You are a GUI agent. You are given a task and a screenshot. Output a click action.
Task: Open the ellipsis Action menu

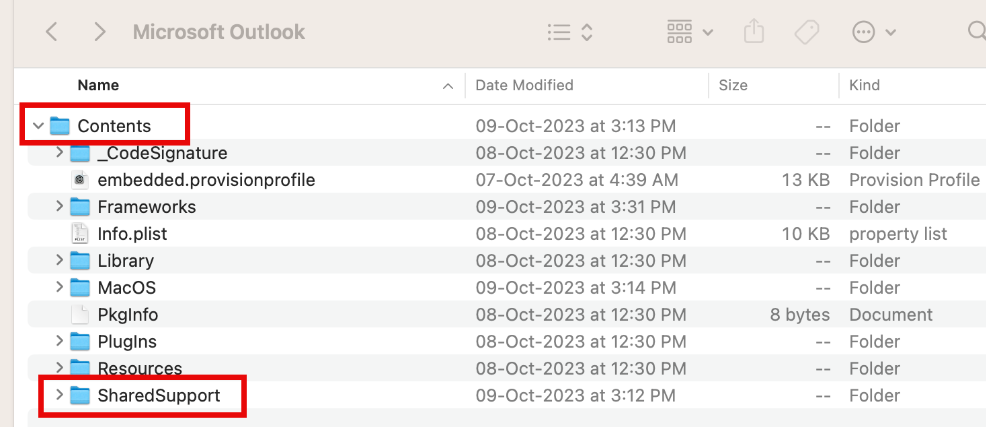874,32
